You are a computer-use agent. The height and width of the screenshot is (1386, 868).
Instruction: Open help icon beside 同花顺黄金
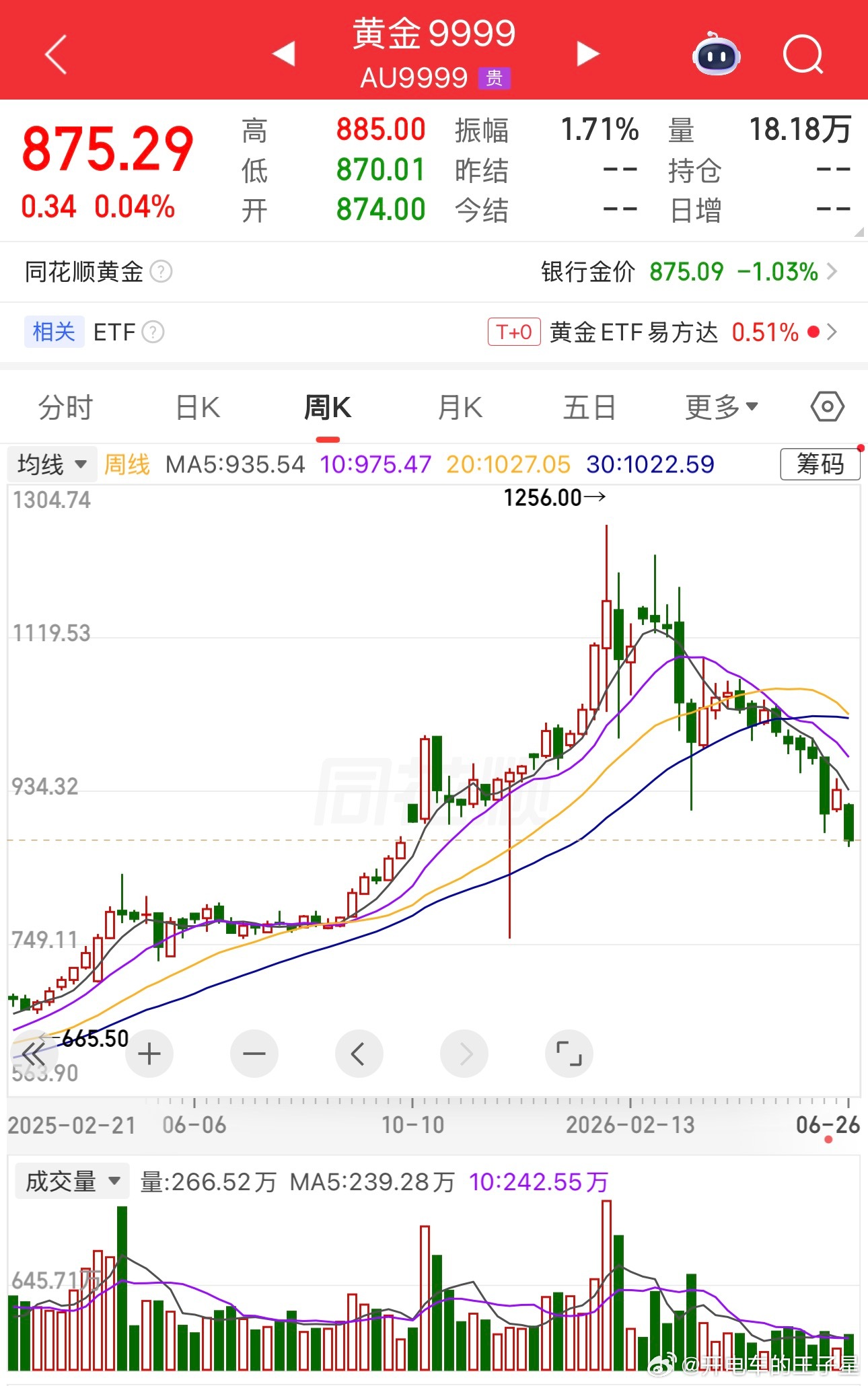(161, 272)
